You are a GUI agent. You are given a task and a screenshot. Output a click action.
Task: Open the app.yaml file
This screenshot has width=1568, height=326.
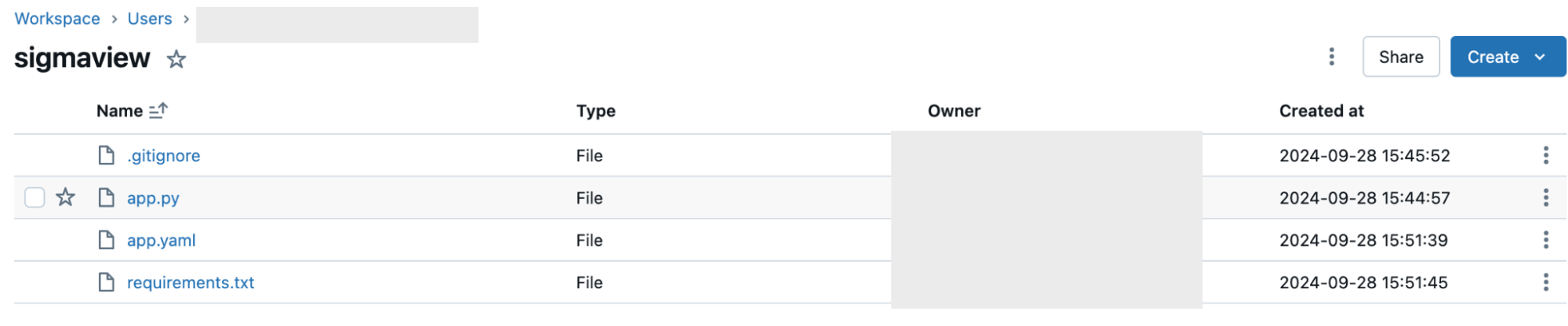click(161, 241)
